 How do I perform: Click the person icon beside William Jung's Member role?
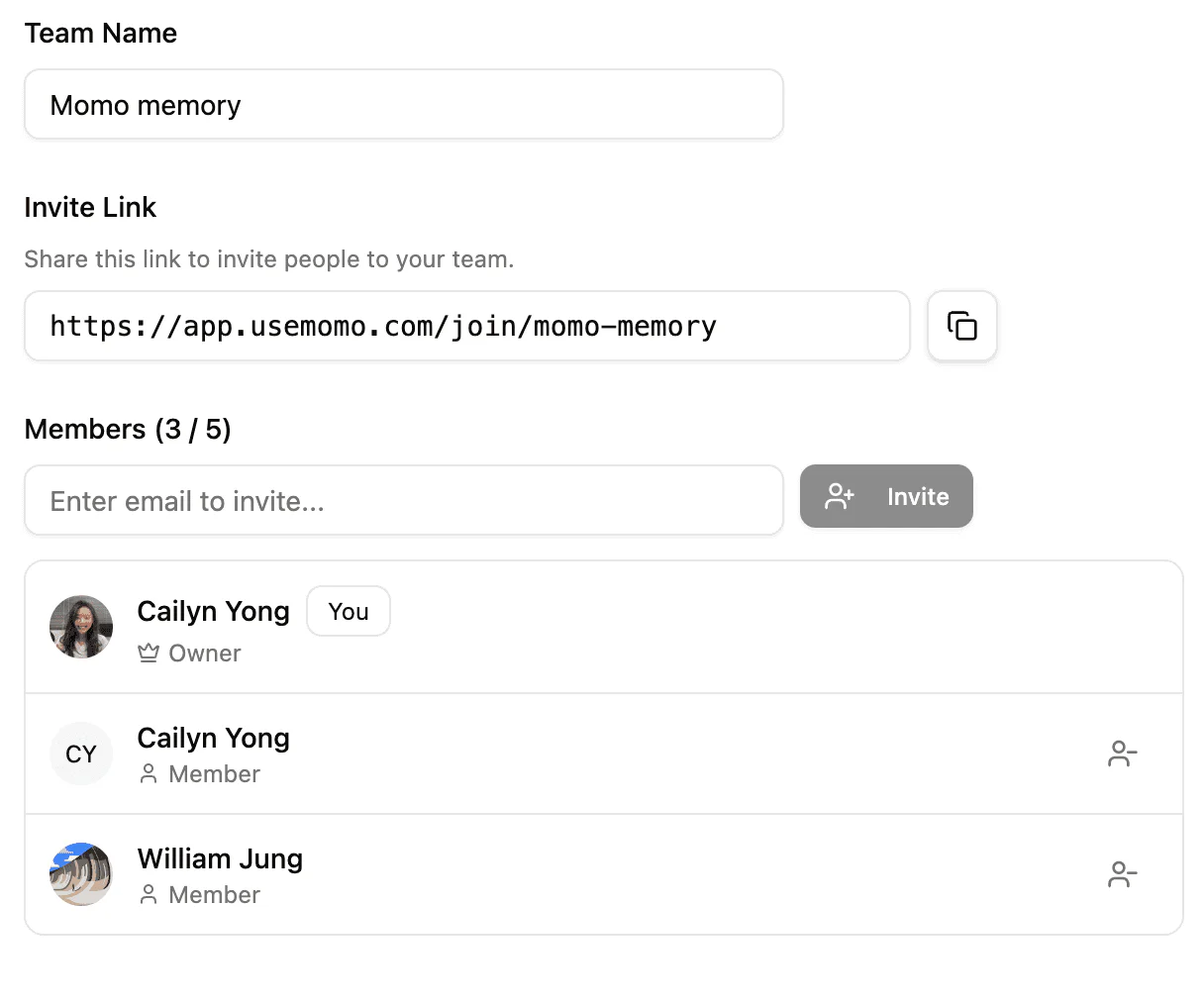pyautogui.click(x=149, y=895)
